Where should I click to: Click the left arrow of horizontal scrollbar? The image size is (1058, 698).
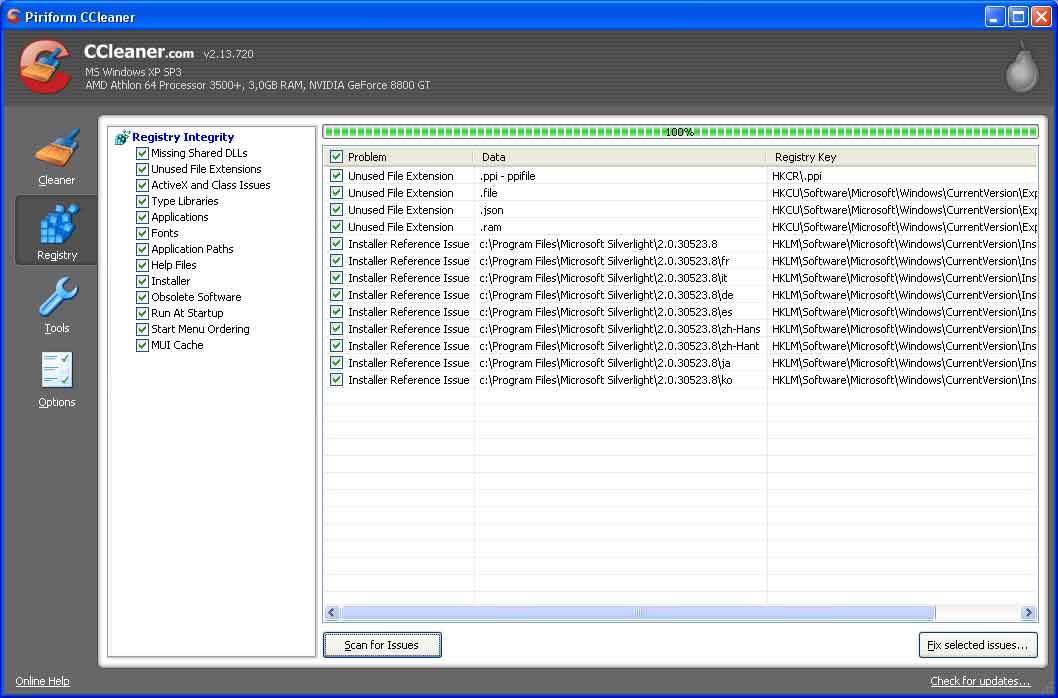(332, 613)
